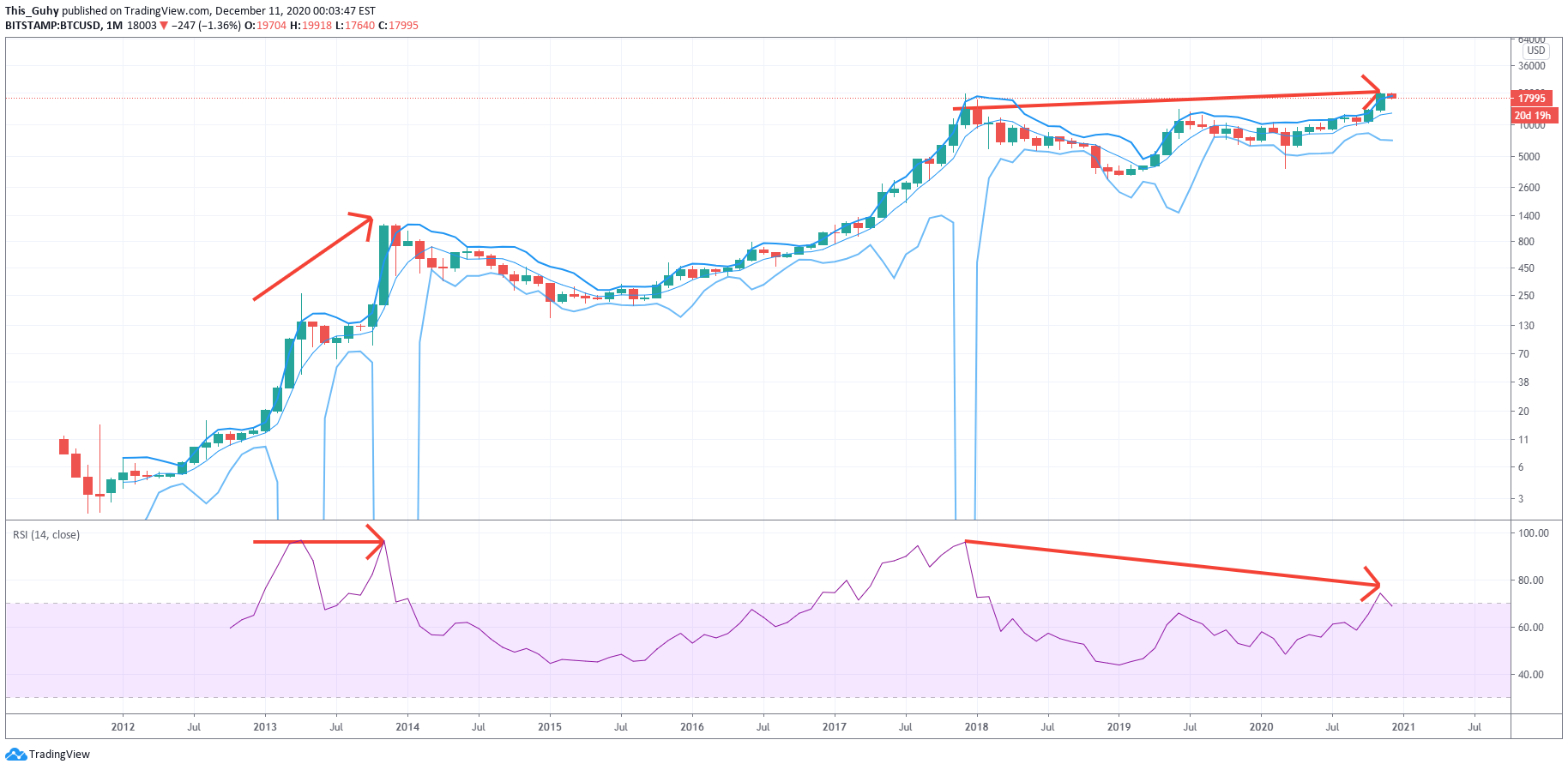This screenshot has height=770, width=1568.
Task: Click the 1400 price scale label
Action: [x=1529, y=216]
